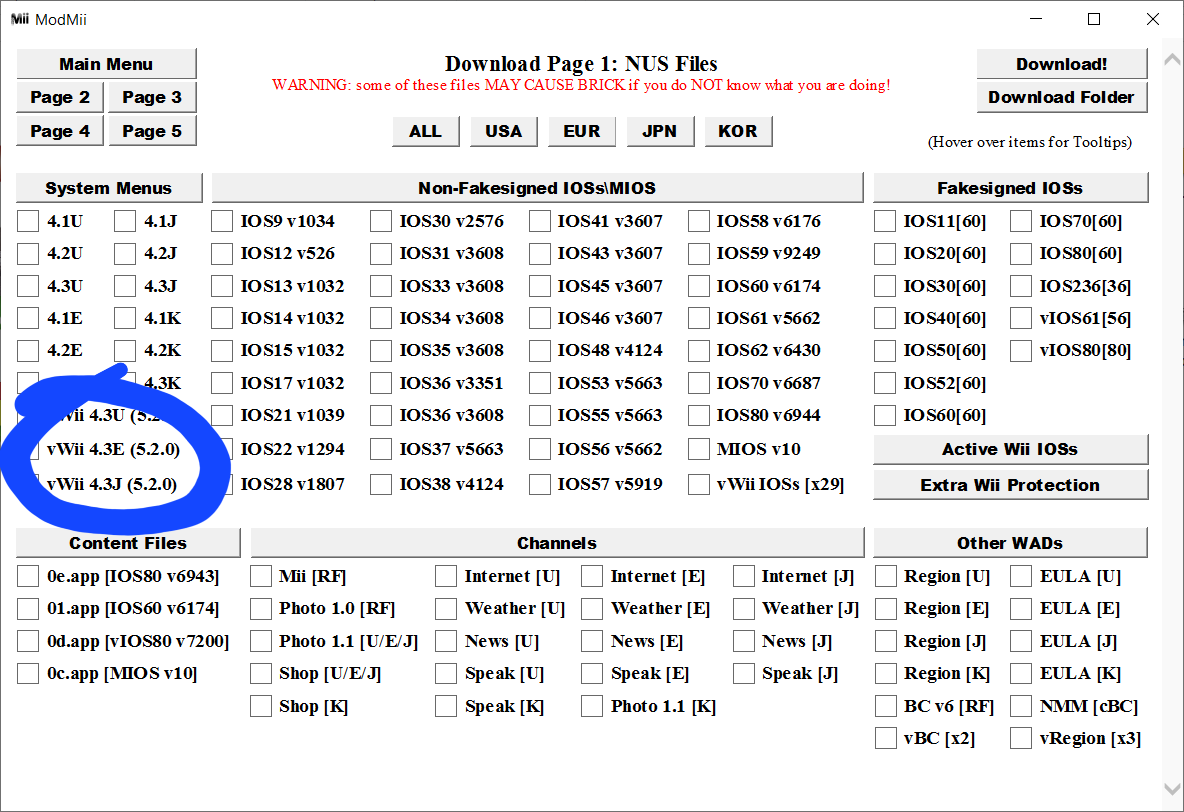Select IOS36 v3351 checkbox

point(381,383)
